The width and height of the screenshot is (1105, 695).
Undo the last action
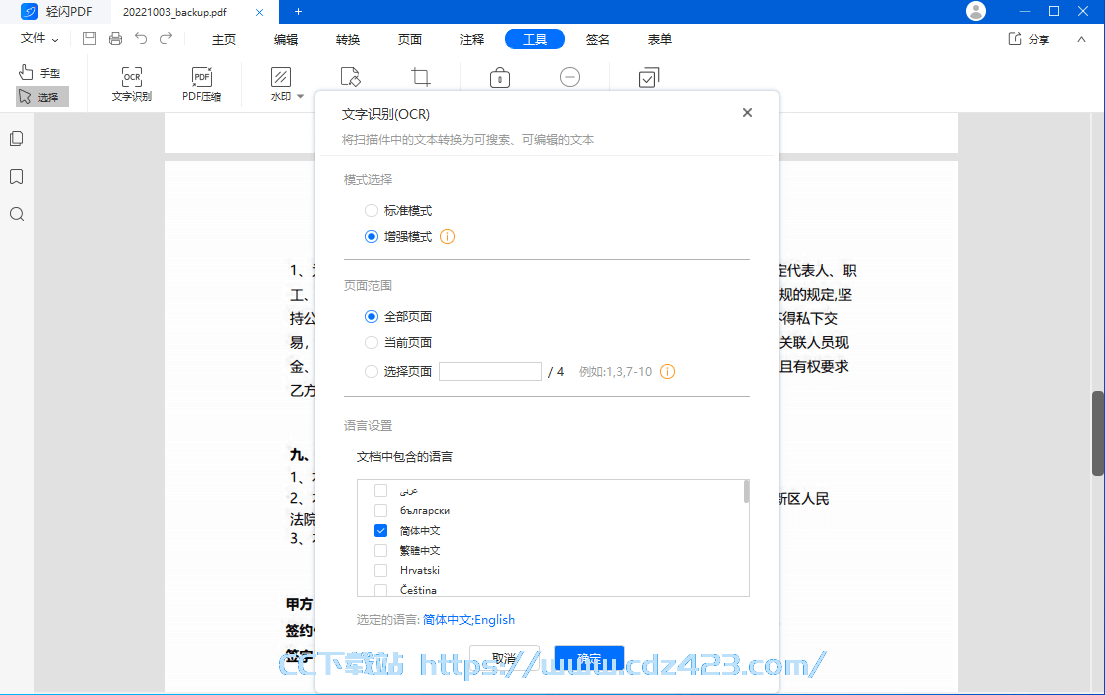141,39
